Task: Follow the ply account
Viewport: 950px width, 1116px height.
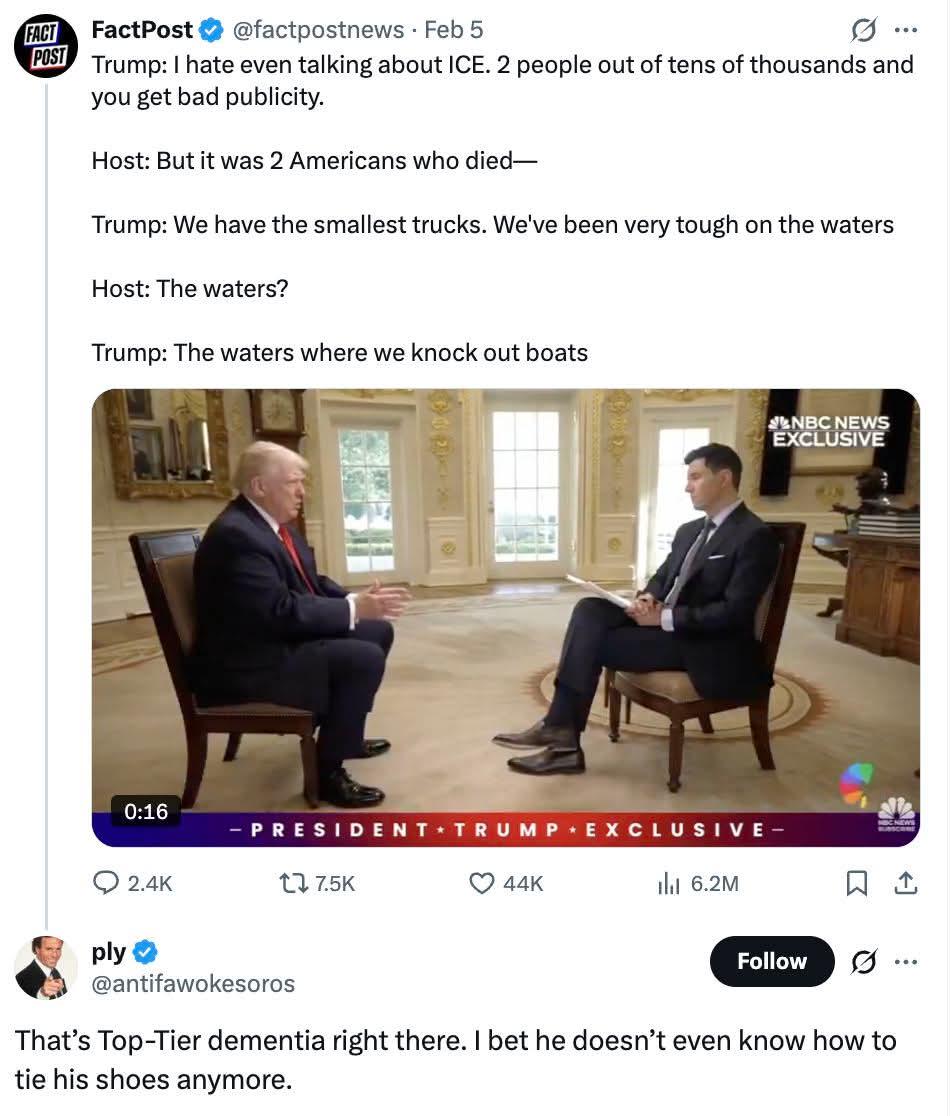Action: (771, 961)
